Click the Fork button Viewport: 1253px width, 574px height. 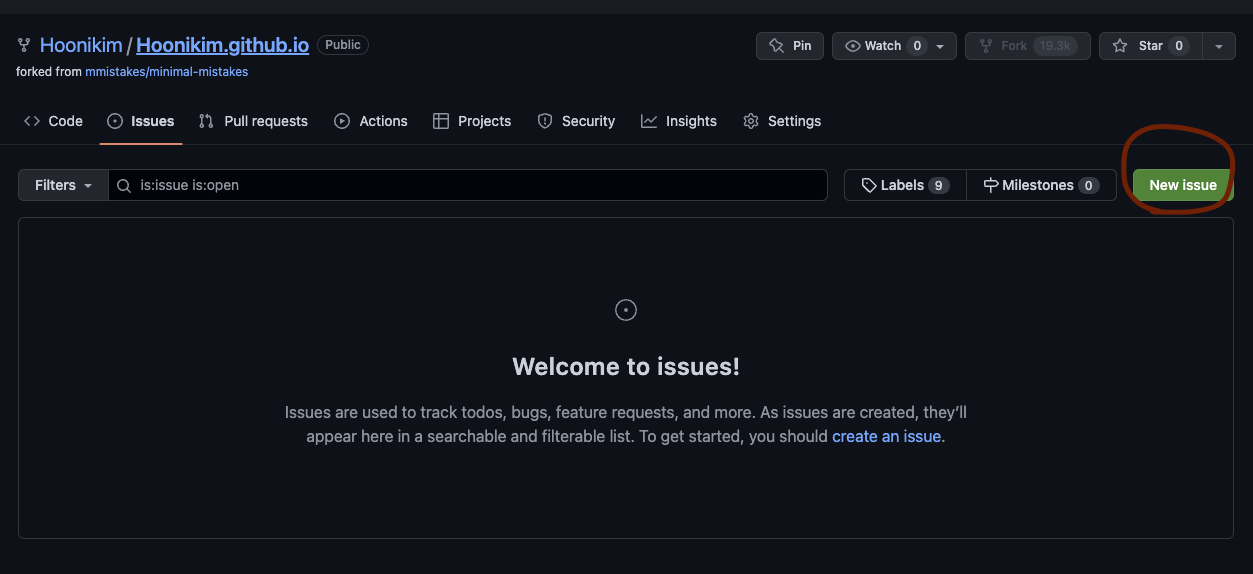point(1028,46)
